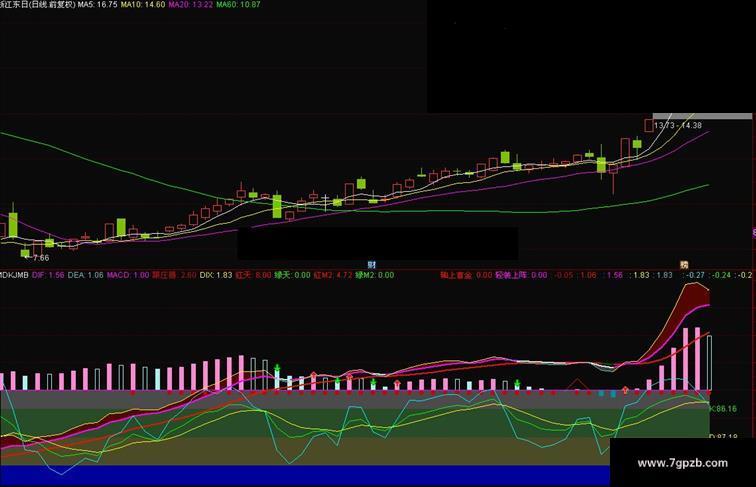The image size is (756, 487).
Task: Click the blue 财 marker below the chart
Action: (372, 264)
